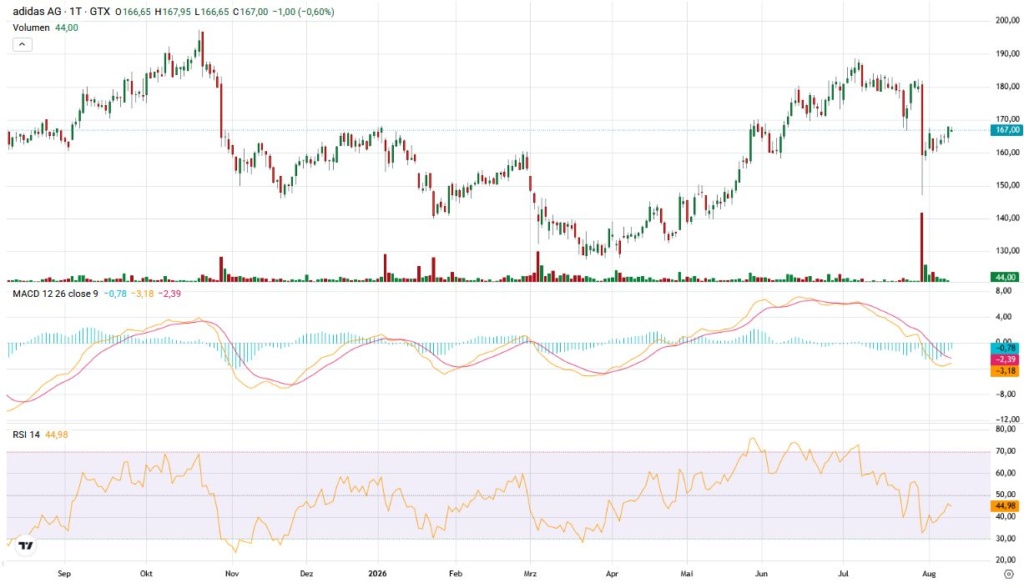This screenshot has height=588, width=1024.
Task: Click the volume value label 44,00 on axis
Action: coord(1006,277)
